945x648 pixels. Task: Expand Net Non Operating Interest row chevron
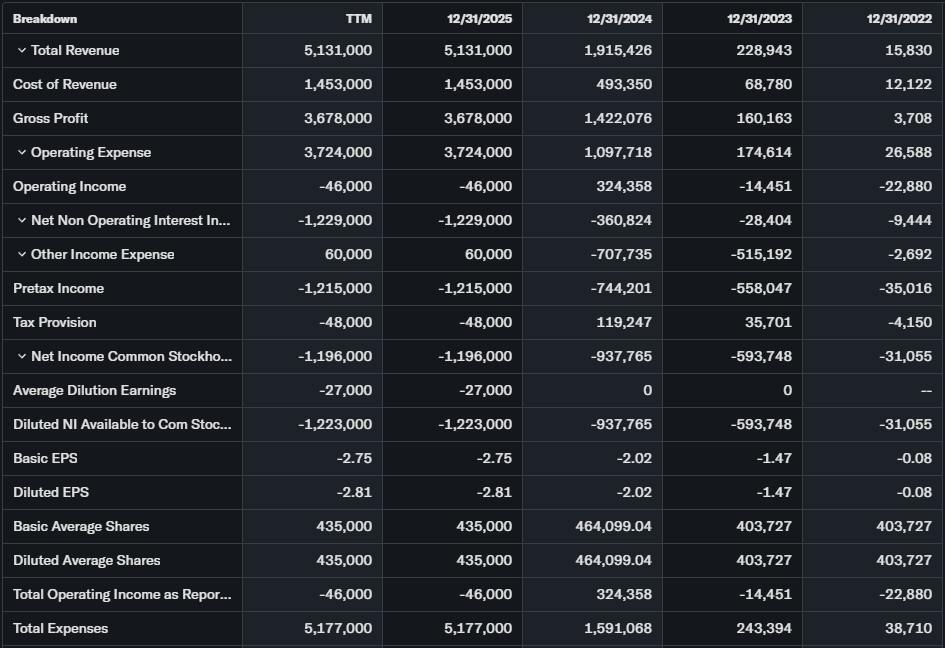point(21,220)
